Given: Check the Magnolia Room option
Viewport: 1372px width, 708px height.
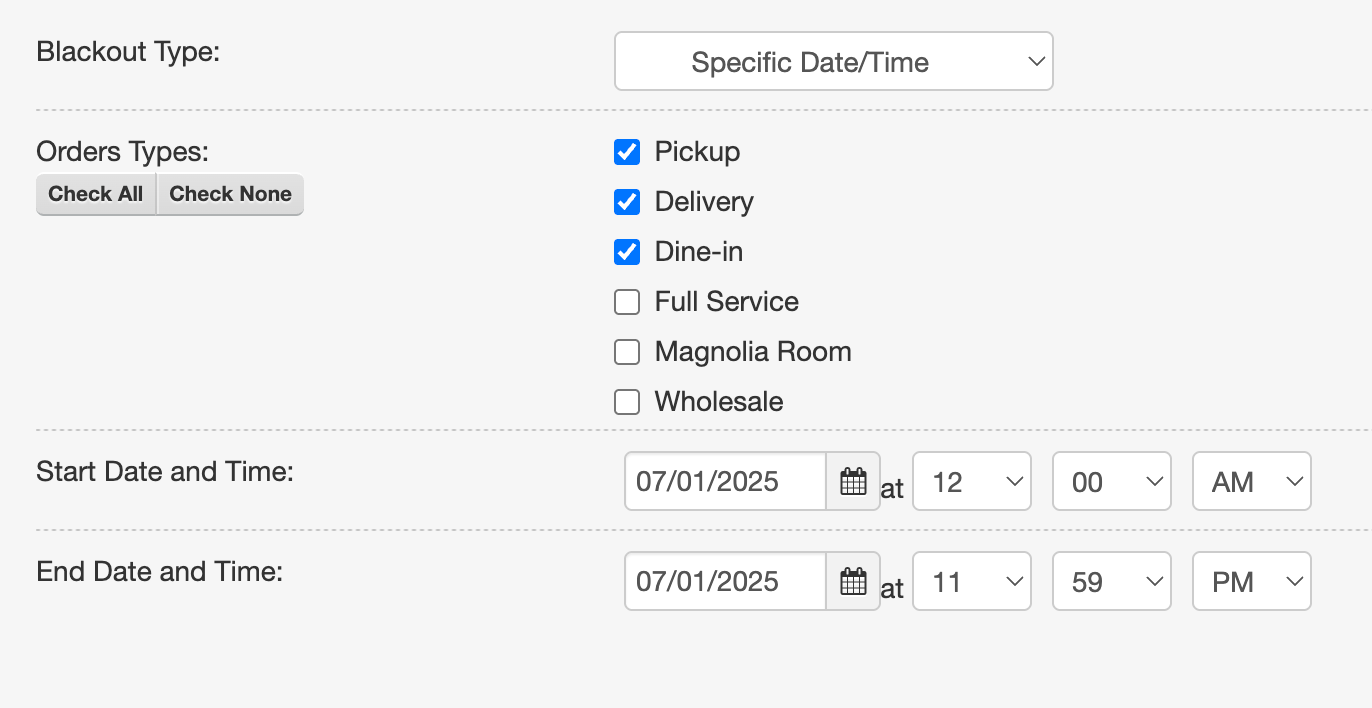Looking at the screenshot, I should pyautogui.click(x=627, y=352).
